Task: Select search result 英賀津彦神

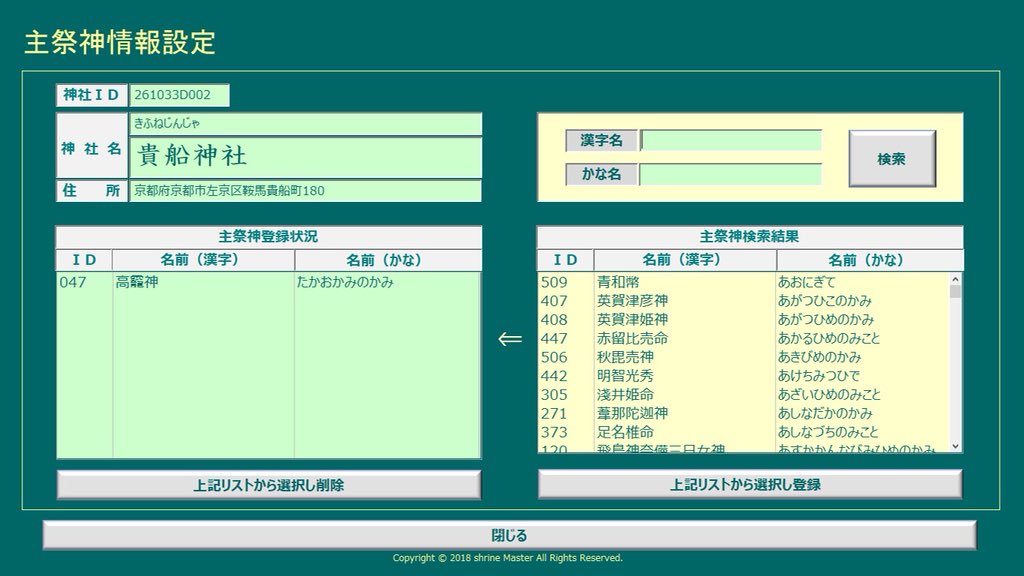Action: [632, 301]
